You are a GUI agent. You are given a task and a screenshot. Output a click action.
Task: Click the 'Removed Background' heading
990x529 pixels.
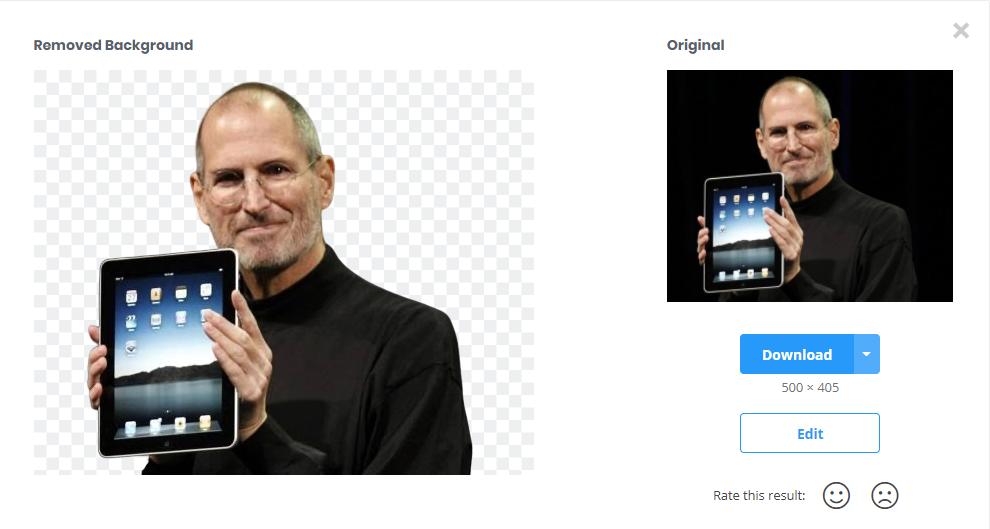point(113,45)
